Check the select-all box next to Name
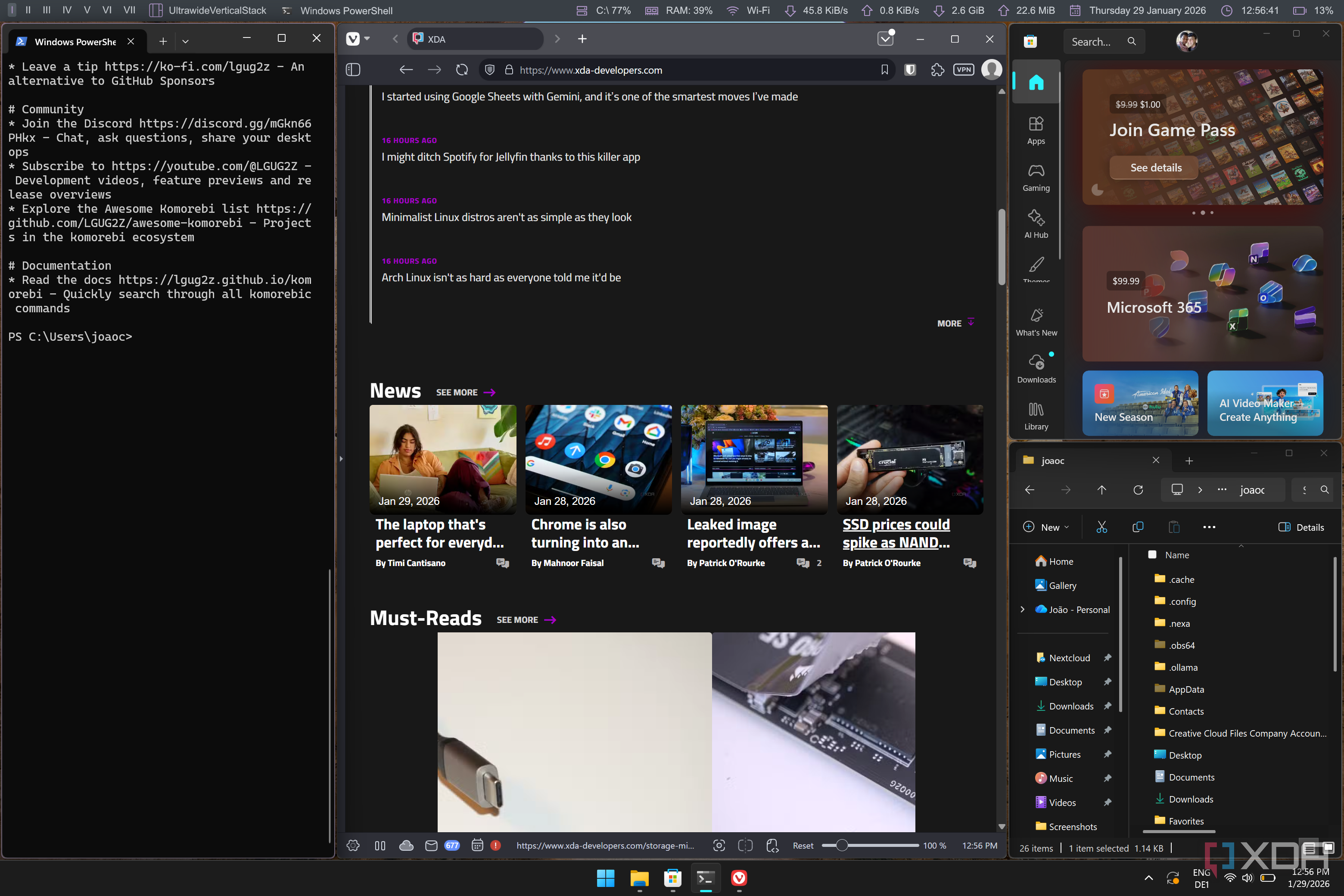1344x896 pixels. click(x=1152, y=554)
